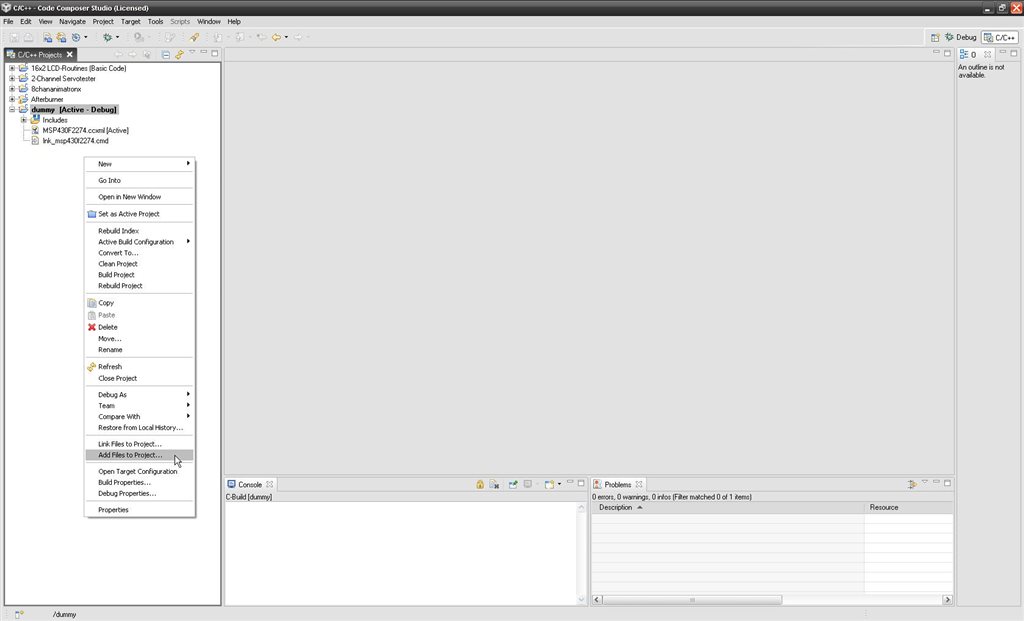The image size is (1024, 621).
Task: Select lnk_msp430f2274.cmd file in project tree
Action: (x=75, y=141)
